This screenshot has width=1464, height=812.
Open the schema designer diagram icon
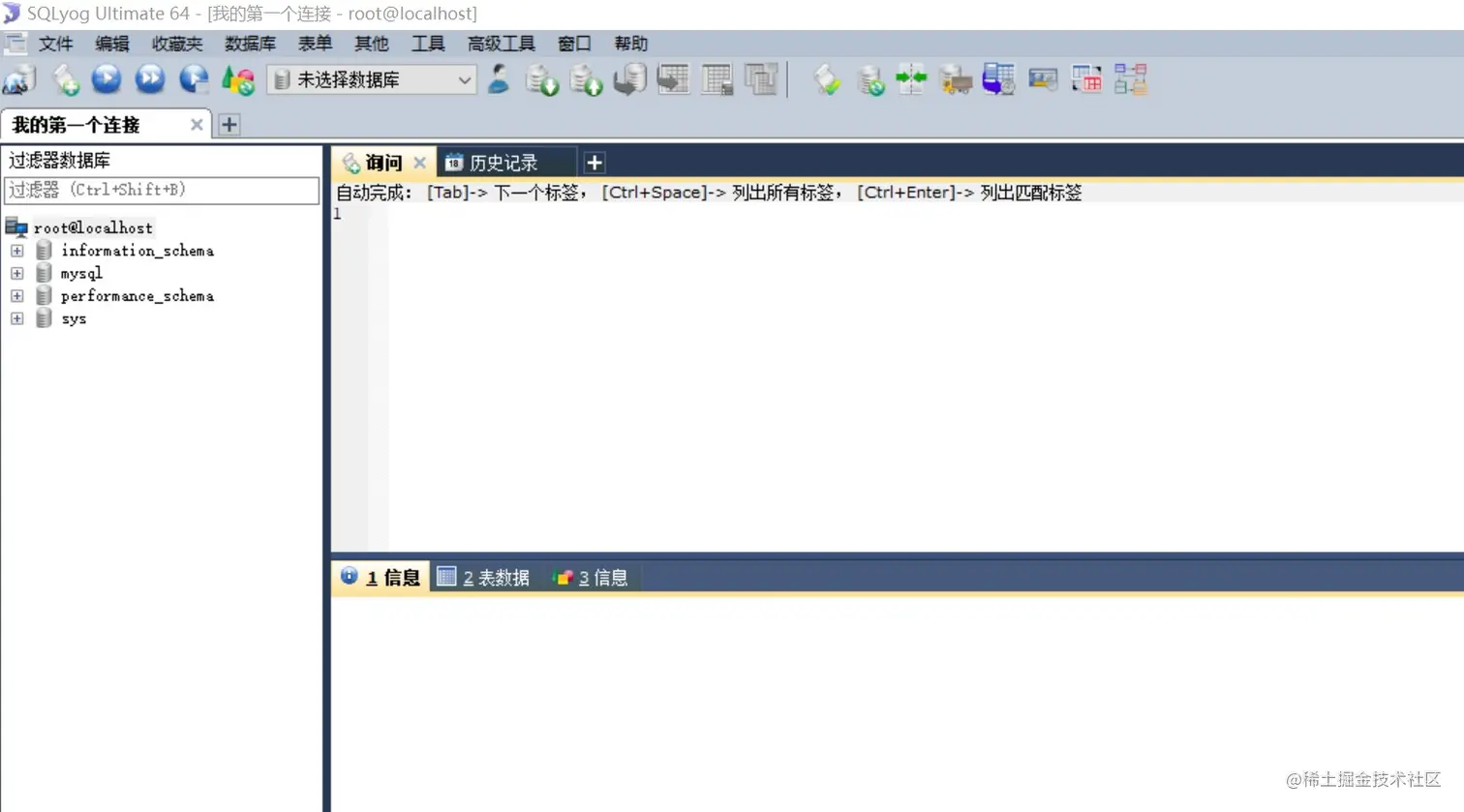coord(1130,79)
